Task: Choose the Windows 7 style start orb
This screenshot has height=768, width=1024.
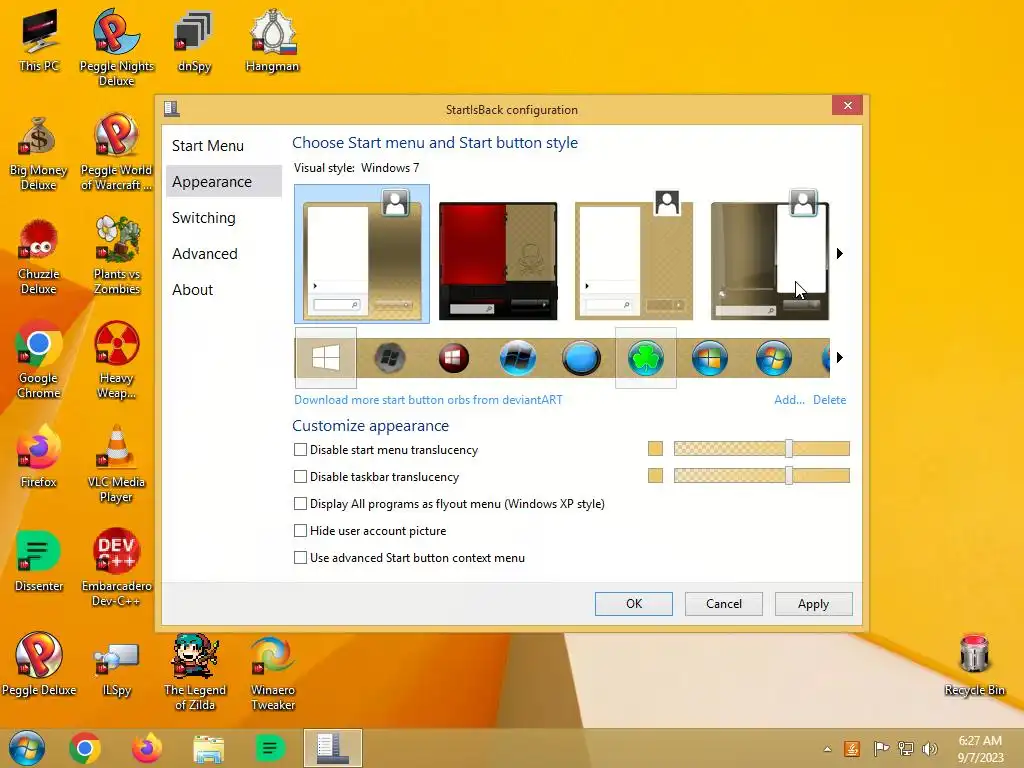Action: pyautogui.click(x=774, y=358)
